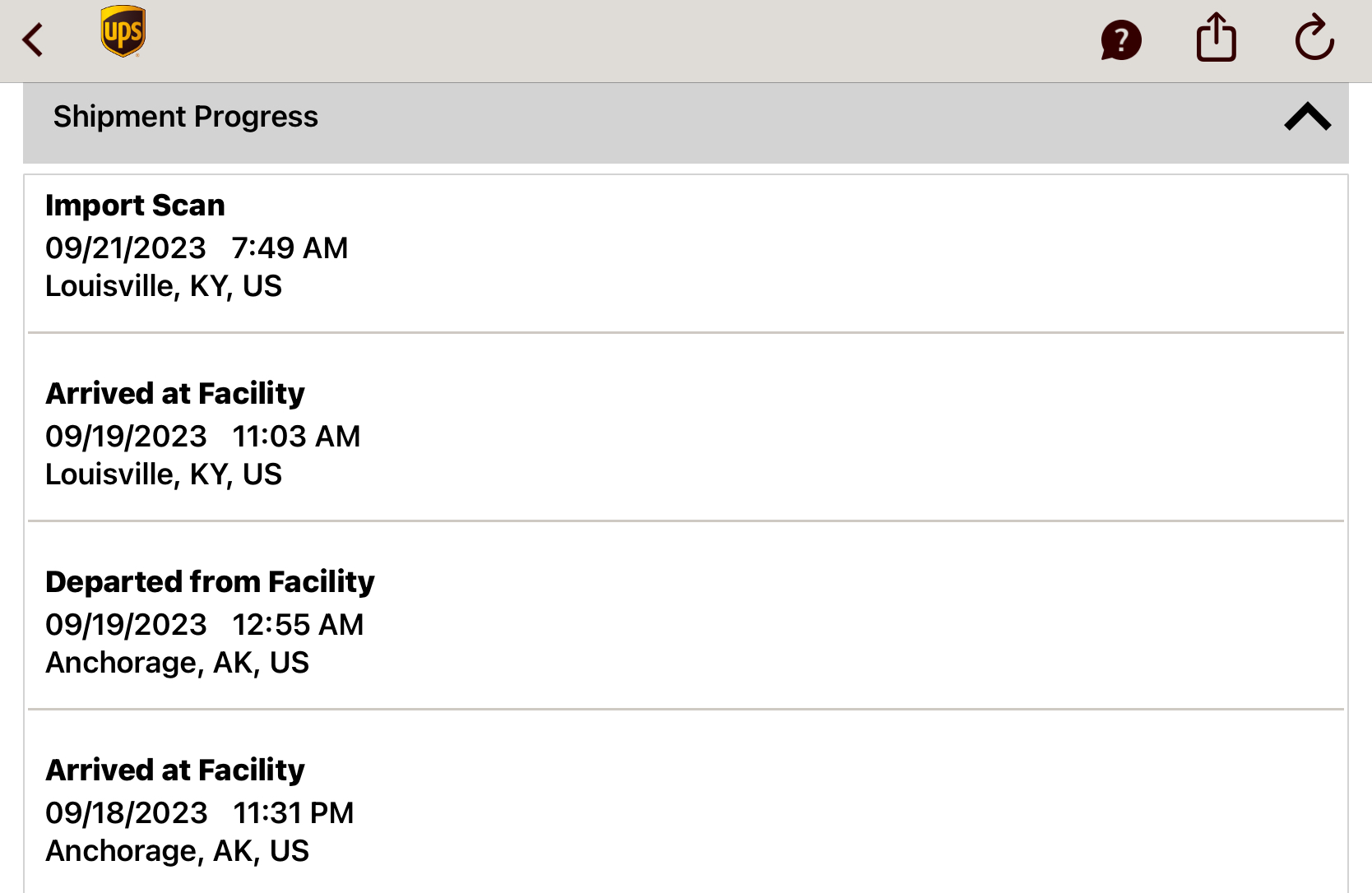Tap the share icon
Viewport: 1372px width, 893px height.
click(1216, 37)
